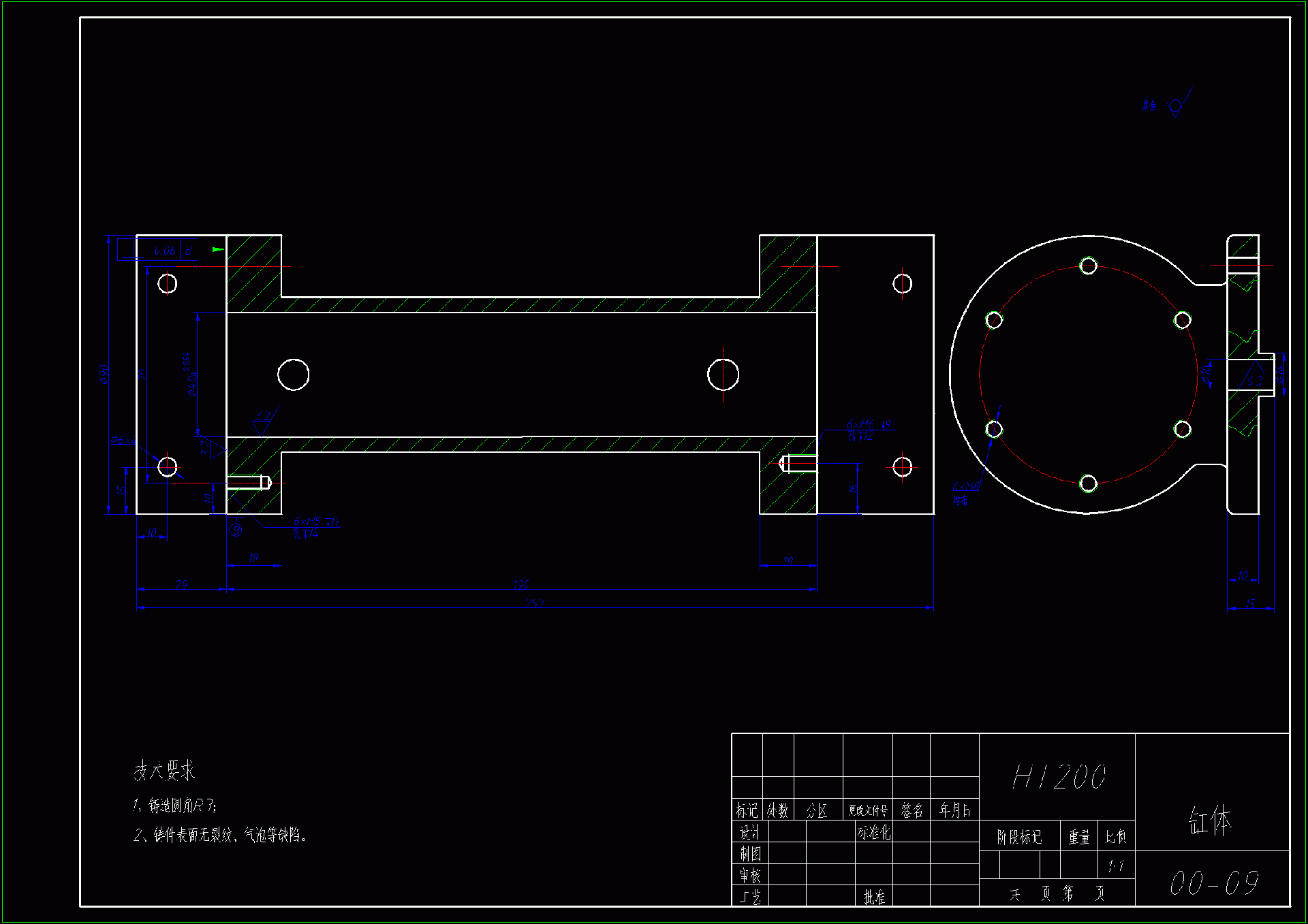Screen dimensions: 1308x924
Task: Click the bottom bolt hole on circular end view
Action: [x=1088, y=483]
